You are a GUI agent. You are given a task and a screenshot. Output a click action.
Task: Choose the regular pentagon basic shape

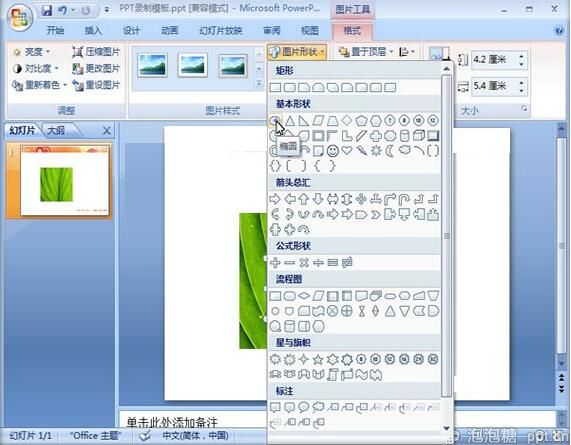(361, 120)
